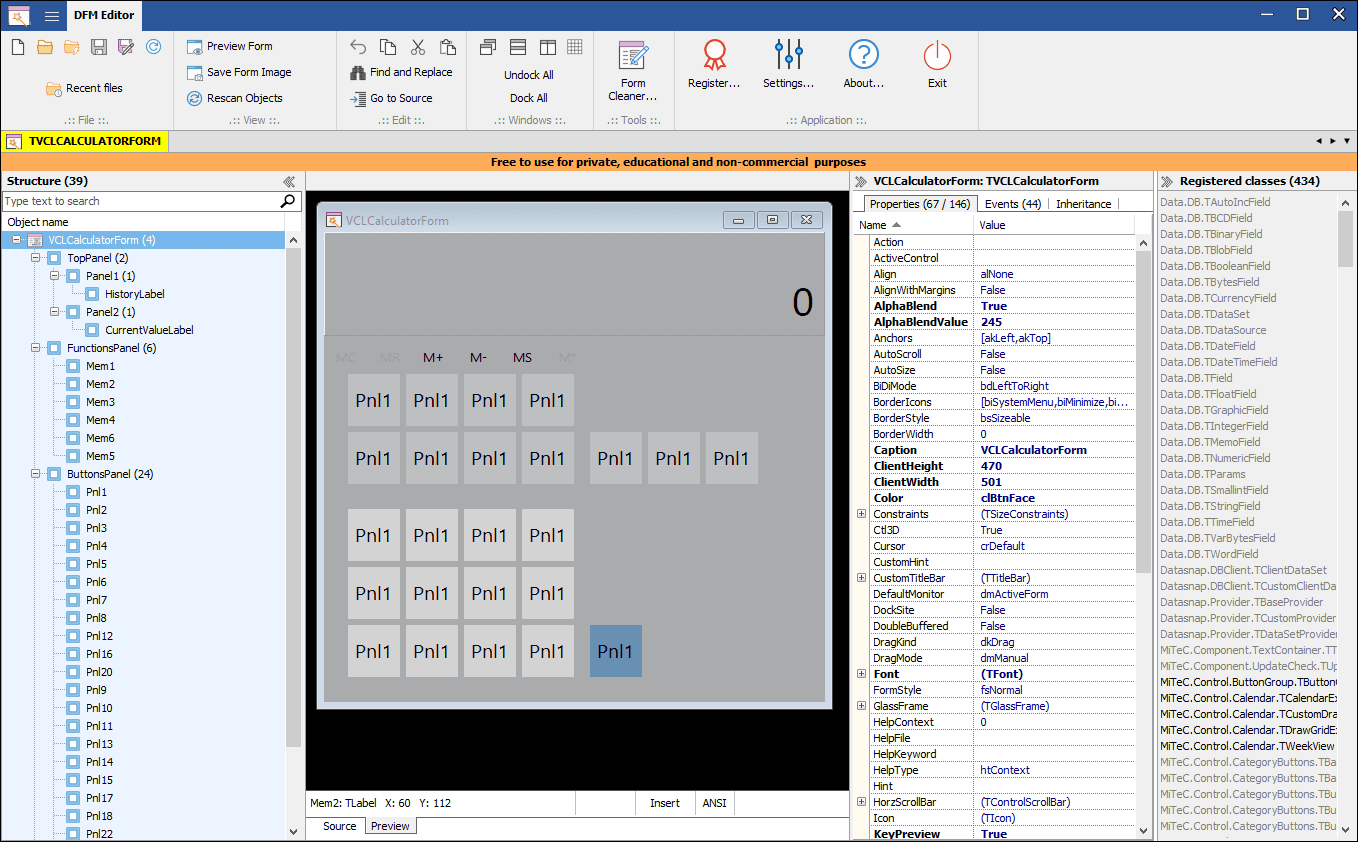Click the Dock All button

[x=529, y=98]
